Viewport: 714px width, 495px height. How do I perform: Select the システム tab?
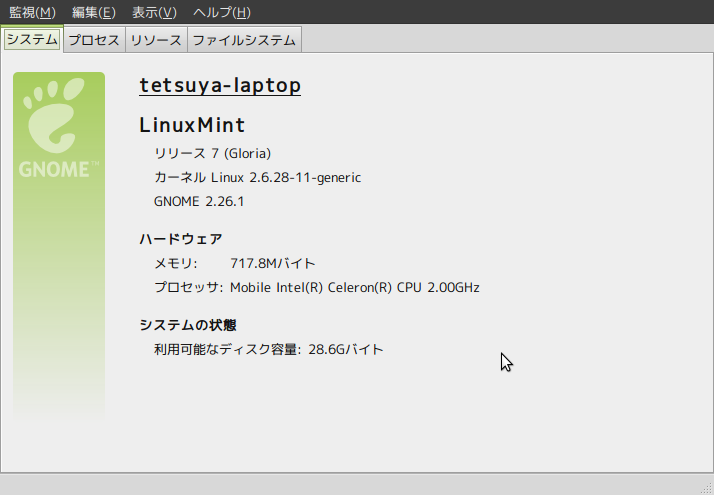pos(32,40)
